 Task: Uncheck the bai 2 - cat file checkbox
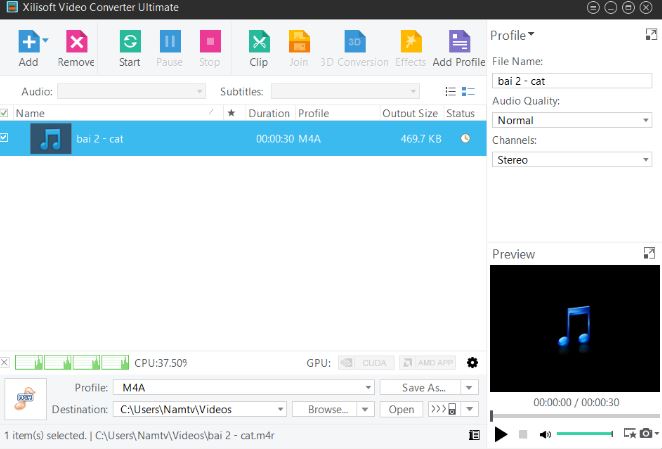pos(4,138)
